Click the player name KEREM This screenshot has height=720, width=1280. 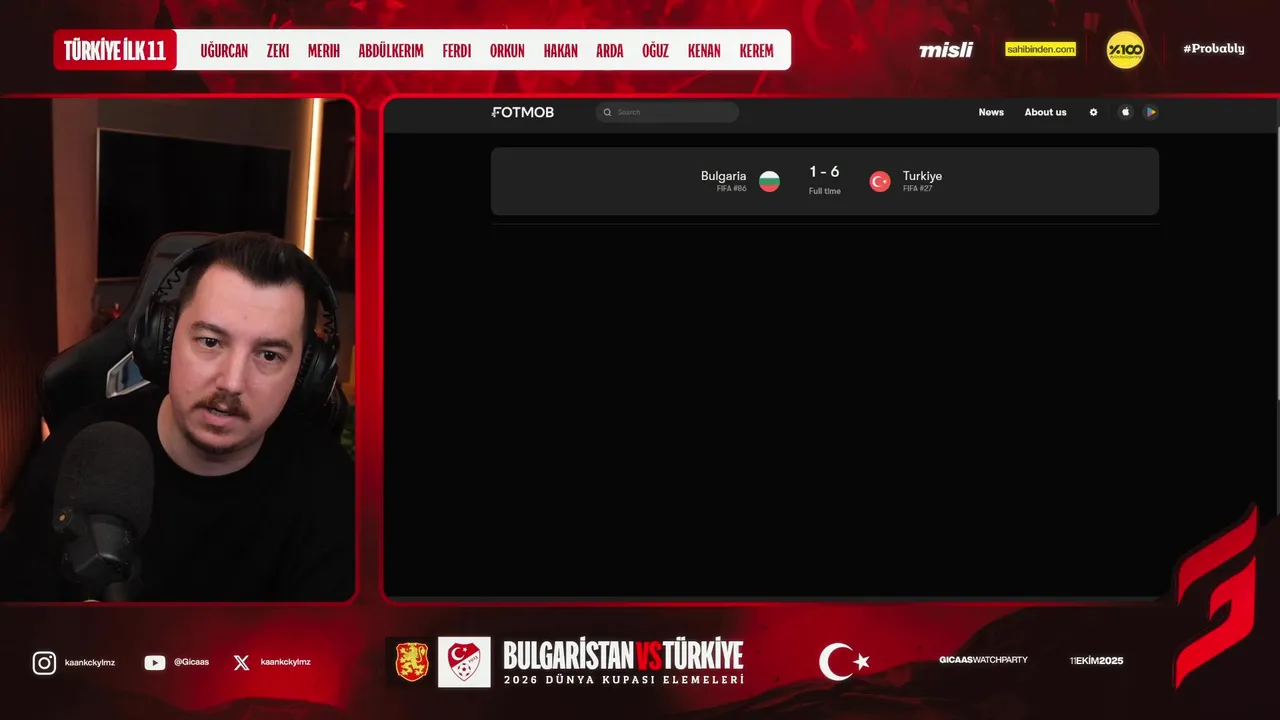click(x=756, y=51)
